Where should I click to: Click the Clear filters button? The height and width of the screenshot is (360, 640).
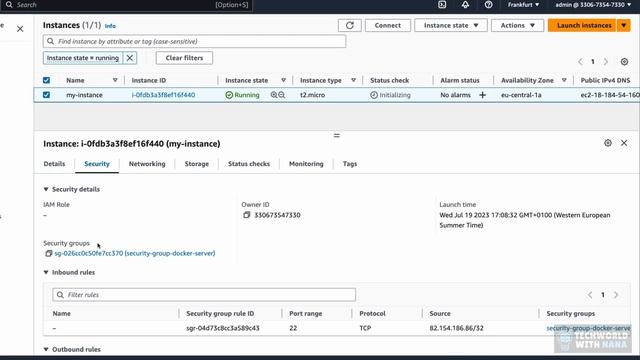(184, 58)
